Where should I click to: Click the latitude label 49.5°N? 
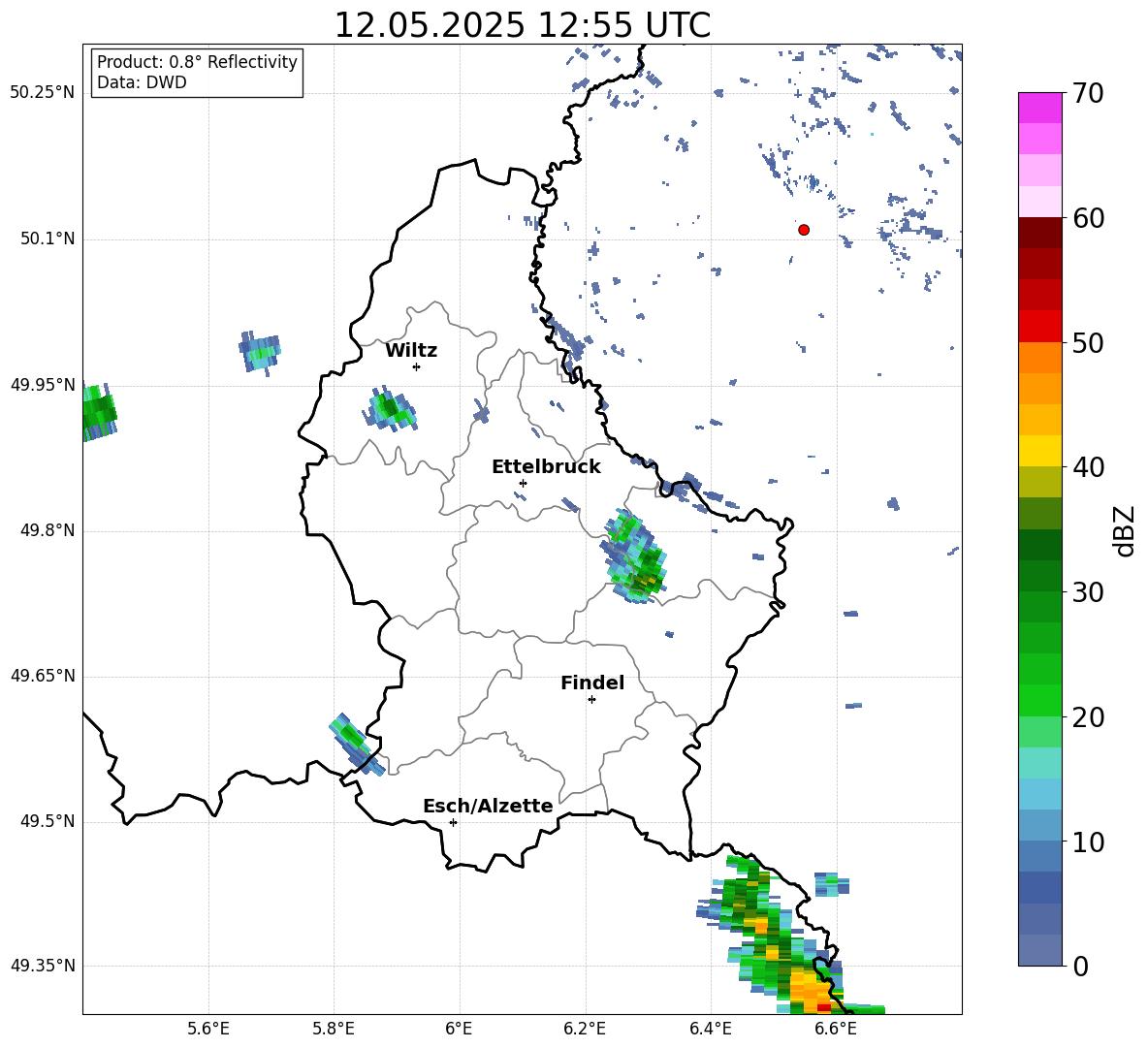pyautogui.click(x=48, y=821)
